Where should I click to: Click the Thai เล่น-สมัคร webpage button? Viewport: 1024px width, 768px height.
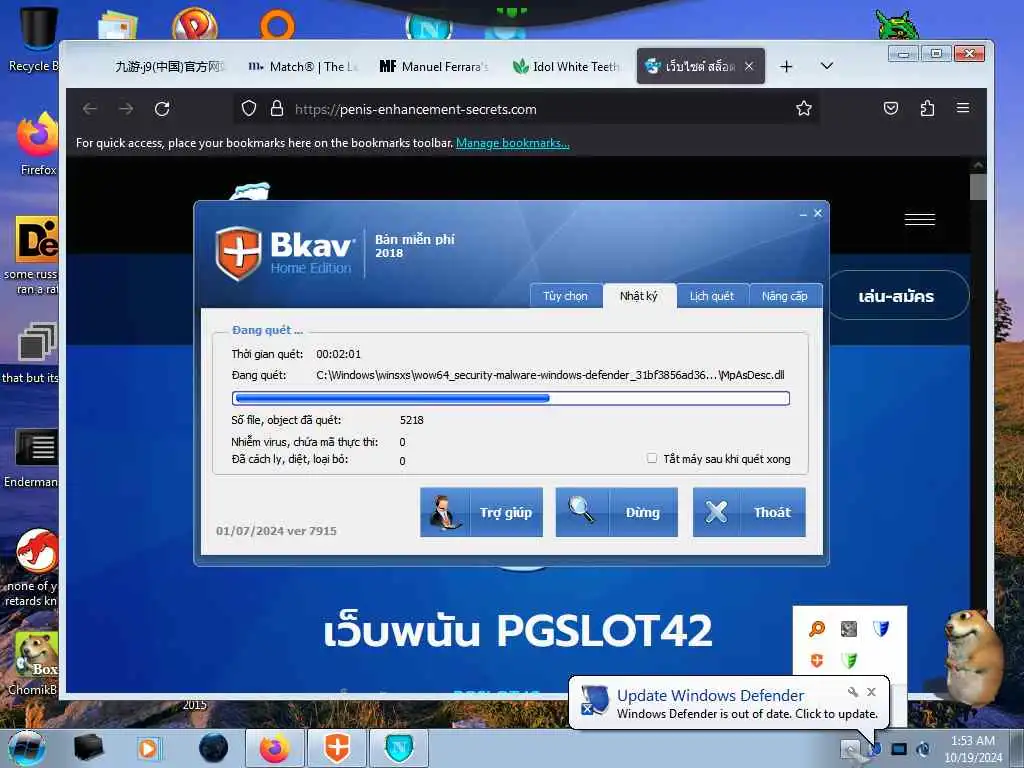tap(897, 296)
